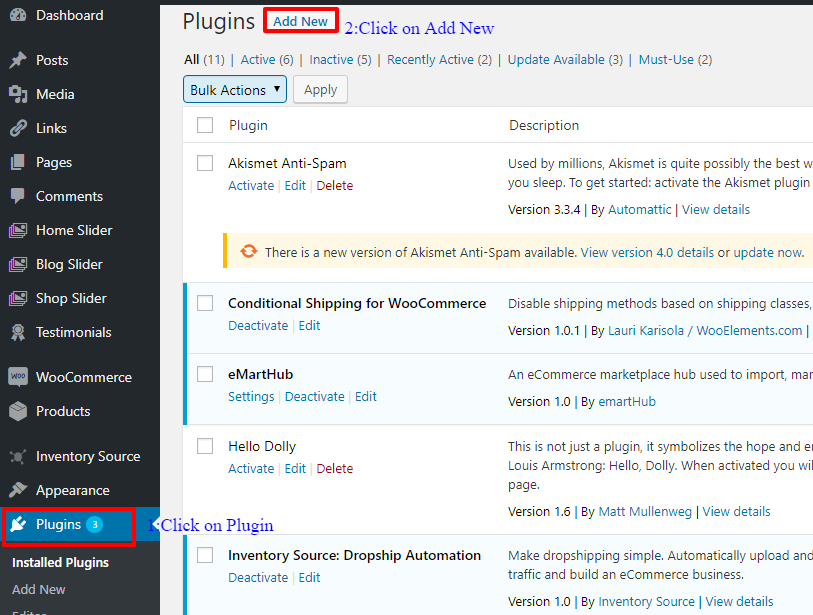This screenshot has height=615, width=813.
Task: Filter plugins by Inactive (5)
Action: tap(340, 60)
